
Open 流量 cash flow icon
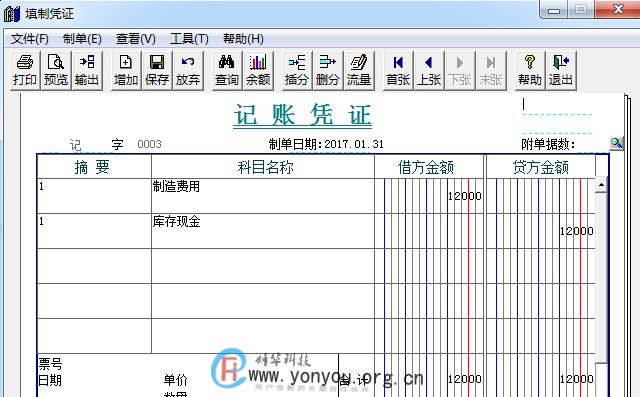358,70
